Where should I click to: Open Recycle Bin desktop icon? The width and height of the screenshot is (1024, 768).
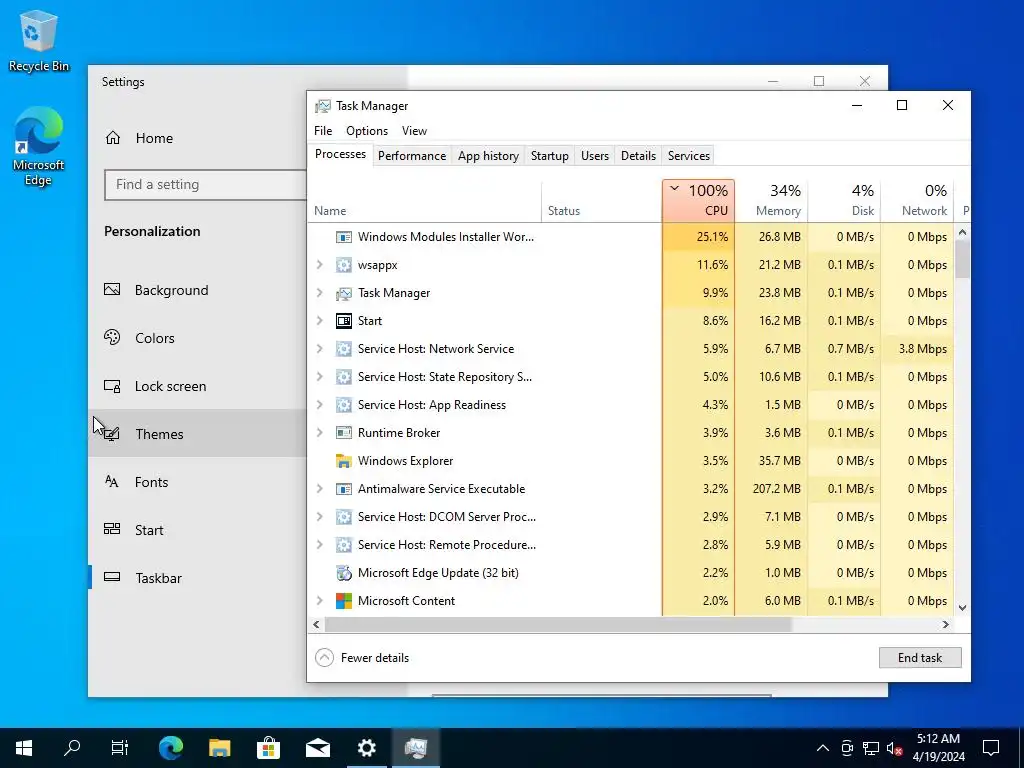click(39, 40)
